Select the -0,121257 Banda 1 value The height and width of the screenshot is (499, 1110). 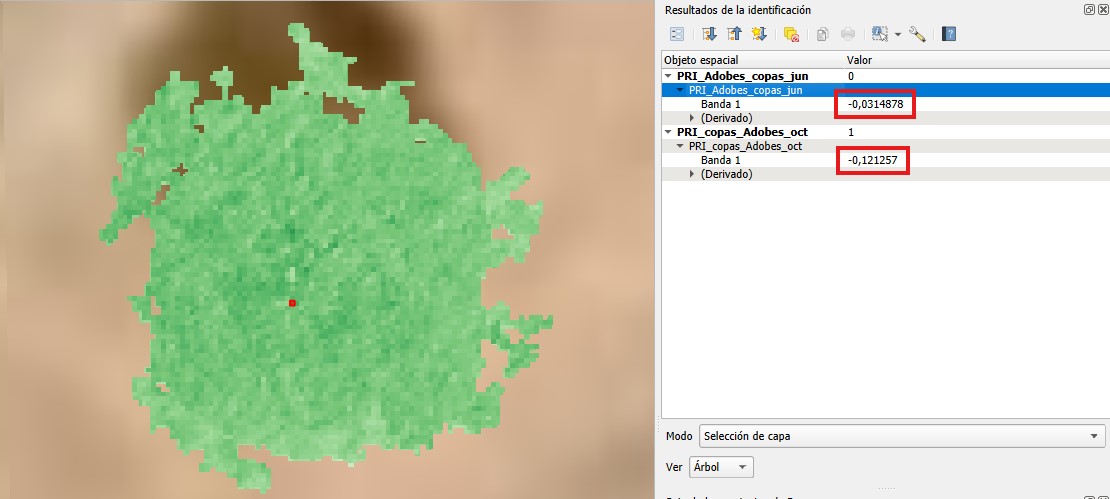[x=872, y=160]
